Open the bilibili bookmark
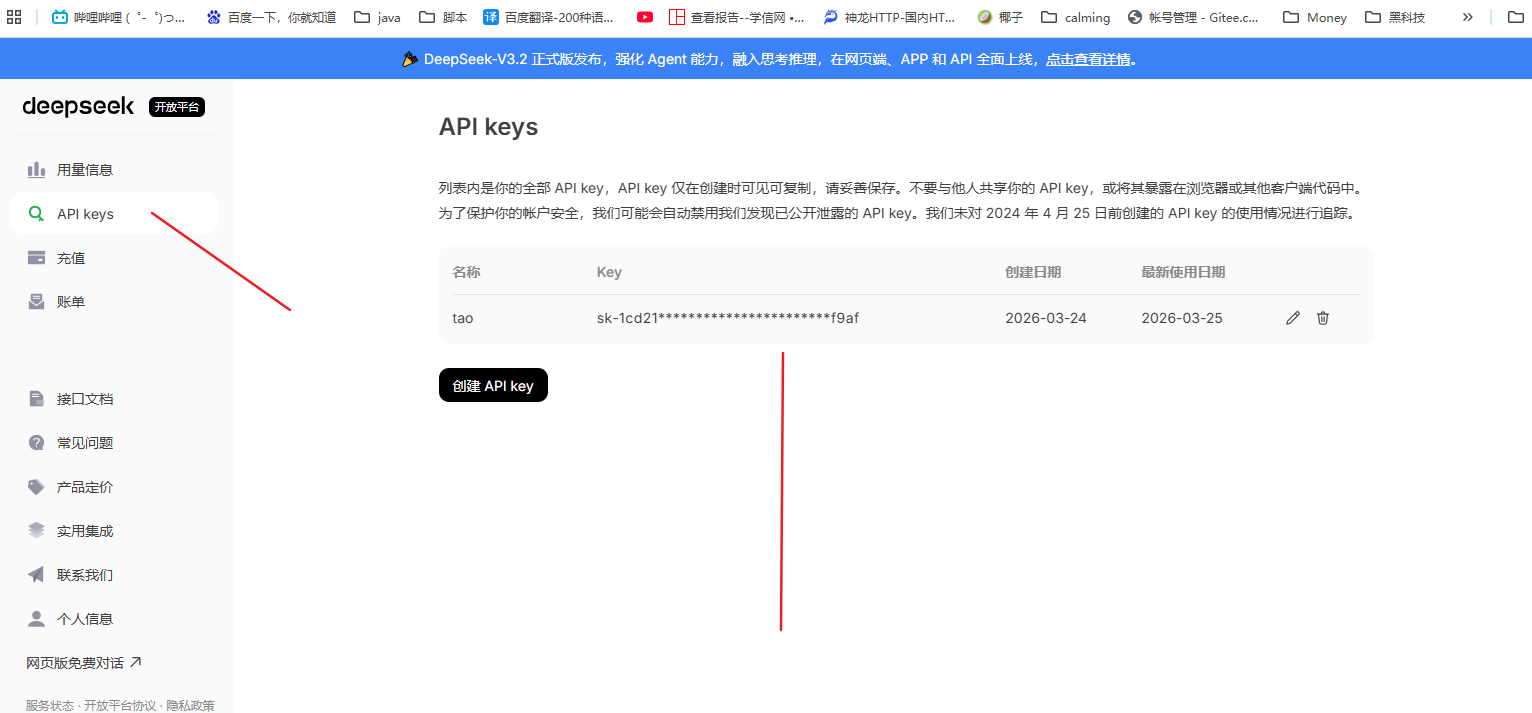Viewport: 1532px width, 713px height. [x=118, y=17]
